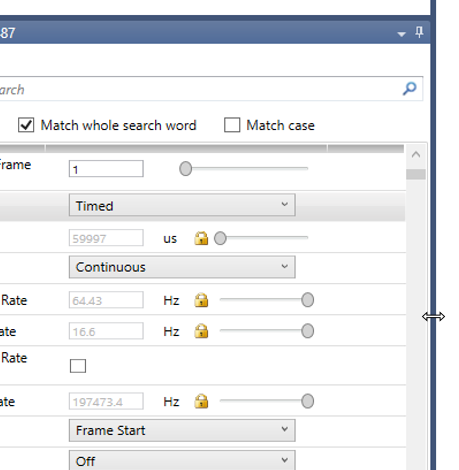Click the vertical scrollbar thumb
This screenshot has width=459, height=470.
coord(416,174)
